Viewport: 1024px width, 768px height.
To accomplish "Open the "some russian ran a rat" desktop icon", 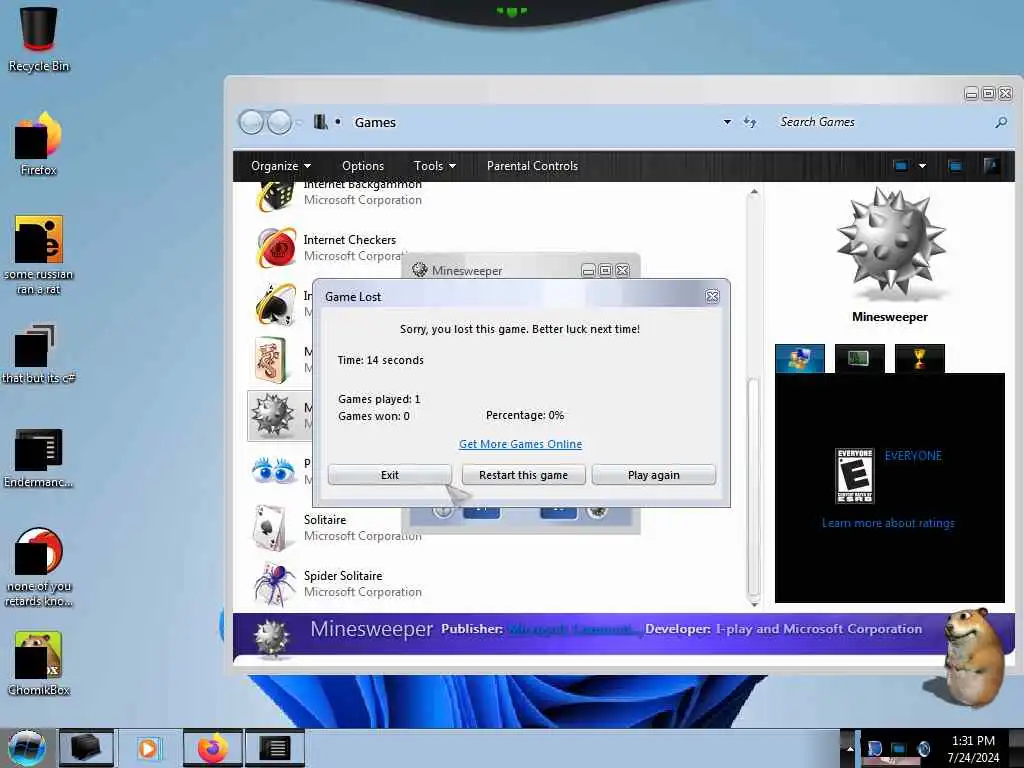I will (x=38, y=255).
